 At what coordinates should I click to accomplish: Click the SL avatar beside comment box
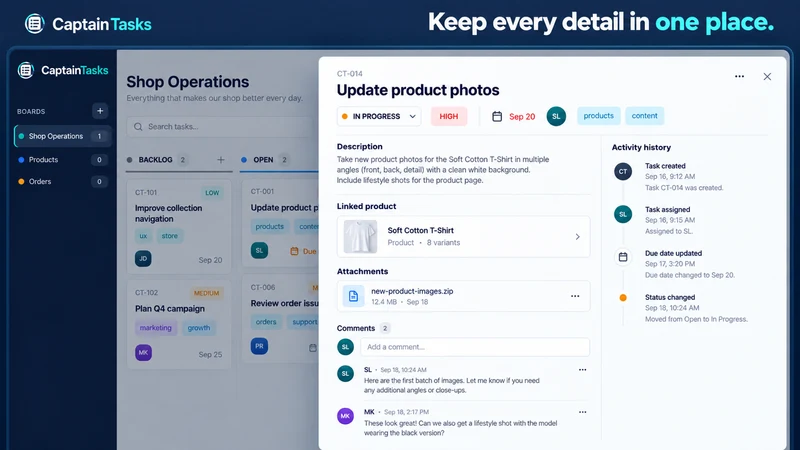point(345,347)
